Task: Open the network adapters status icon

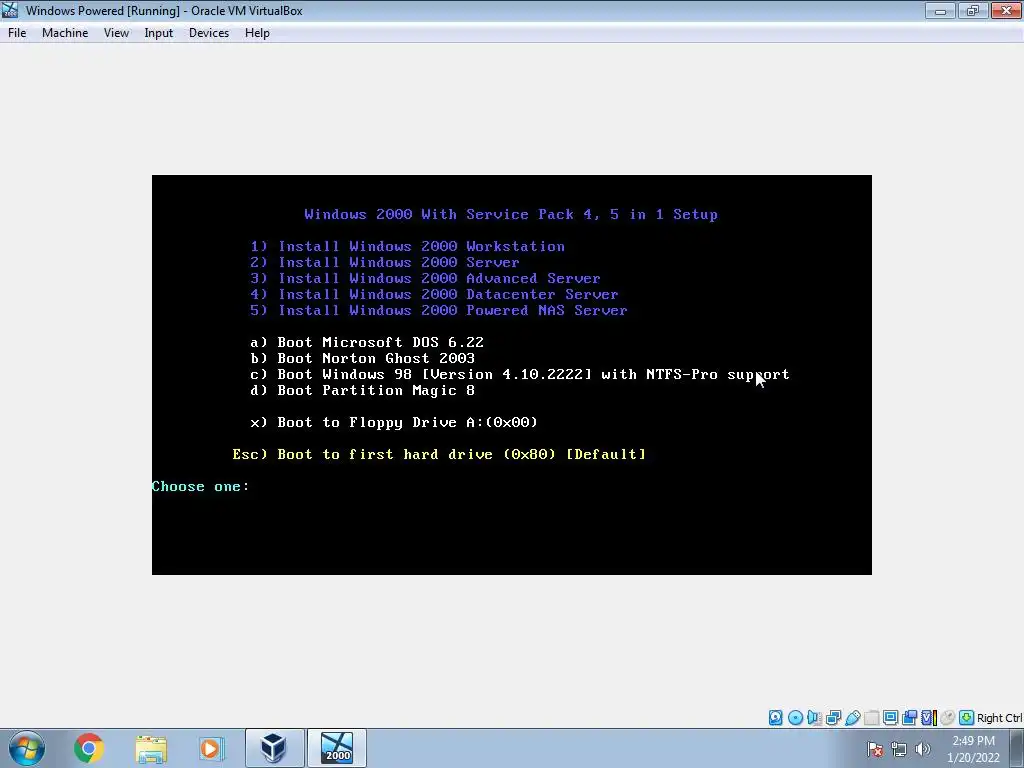Action: (x=833, y=718)
